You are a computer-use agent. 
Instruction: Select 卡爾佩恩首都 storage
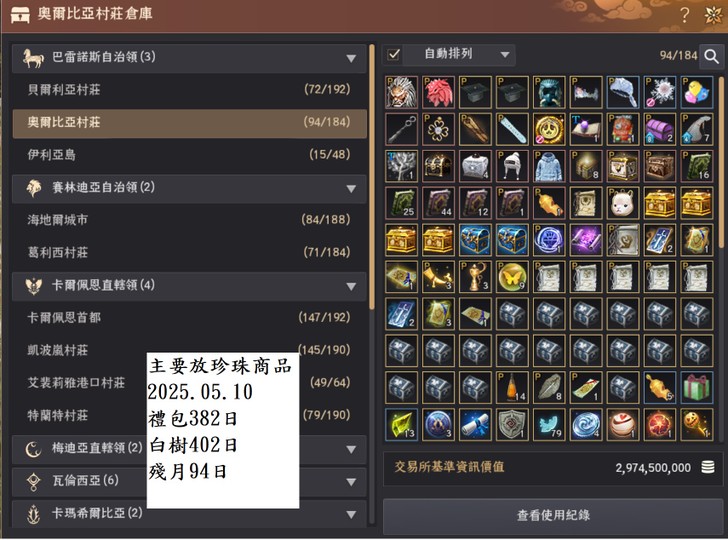point(189,318)
